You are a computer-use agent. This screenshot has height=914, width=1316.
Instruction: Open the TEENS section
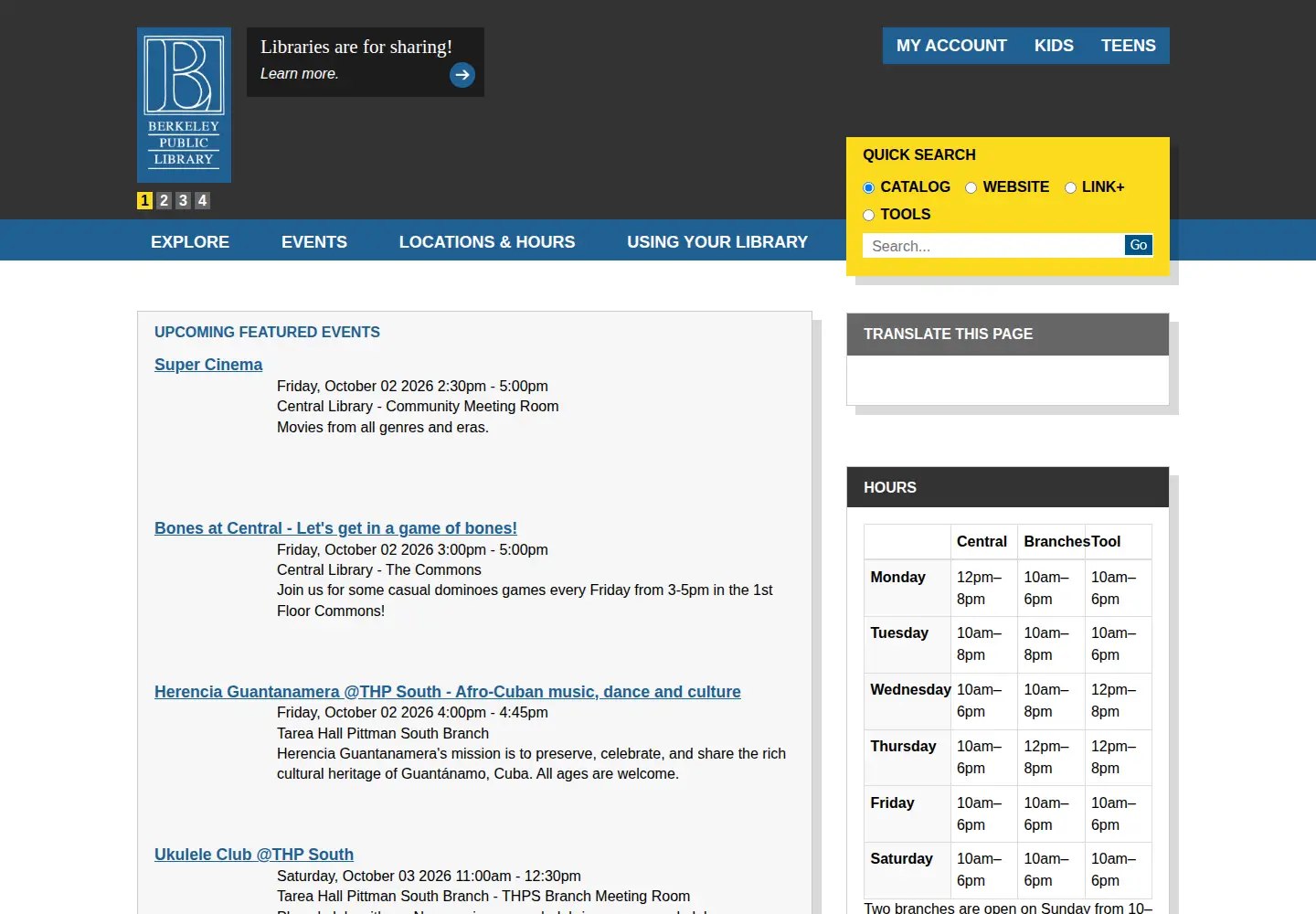[1128, 46]
